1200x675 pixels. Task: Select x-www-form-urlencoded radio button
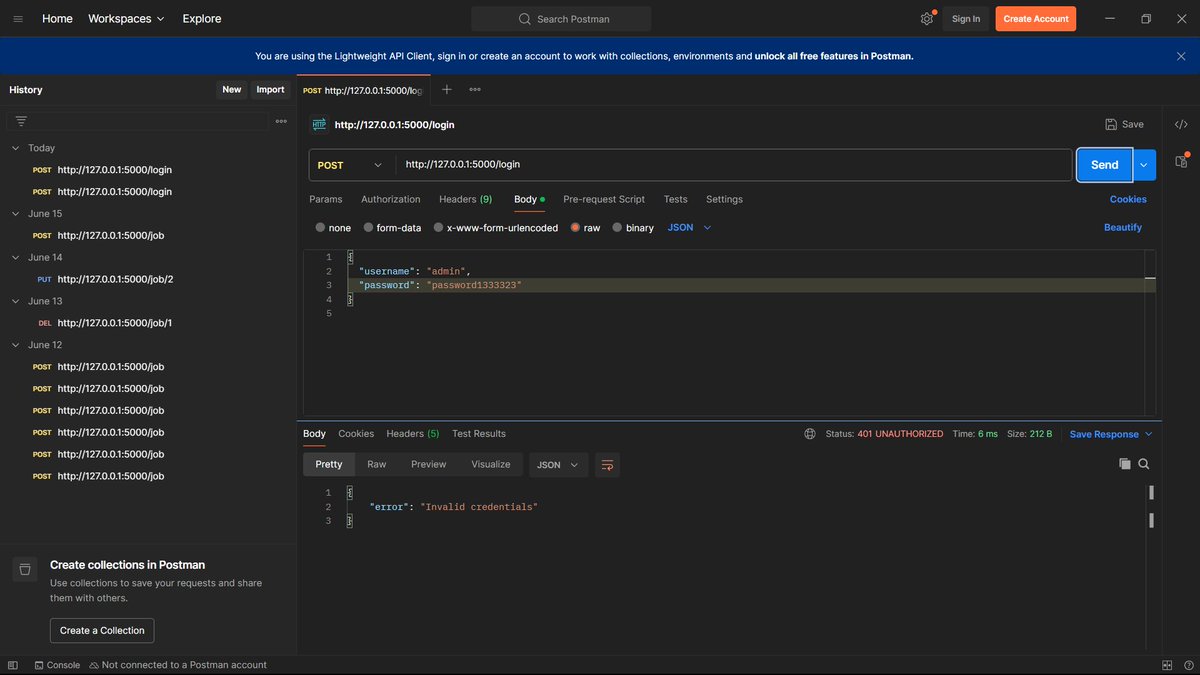click(438, 228)
